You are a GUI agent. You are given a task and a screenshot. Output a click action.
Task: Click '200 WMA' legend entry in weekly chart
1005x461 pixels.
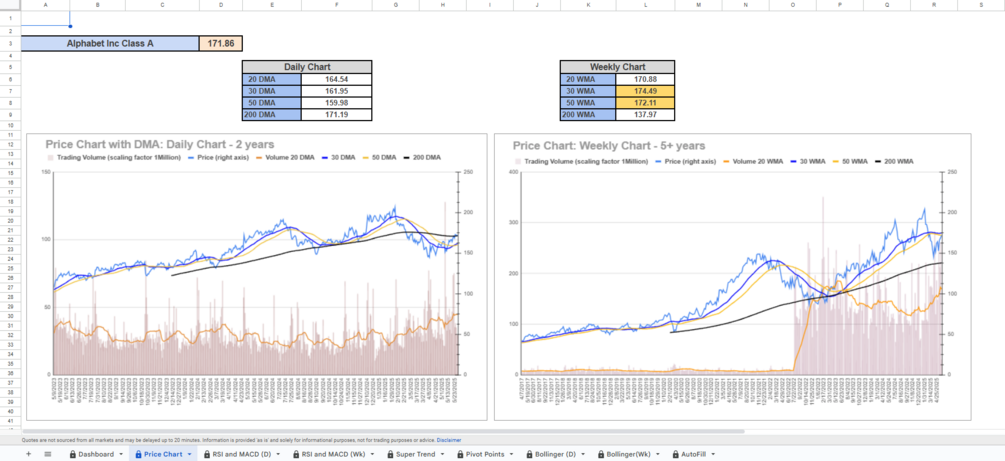(894, 162)
